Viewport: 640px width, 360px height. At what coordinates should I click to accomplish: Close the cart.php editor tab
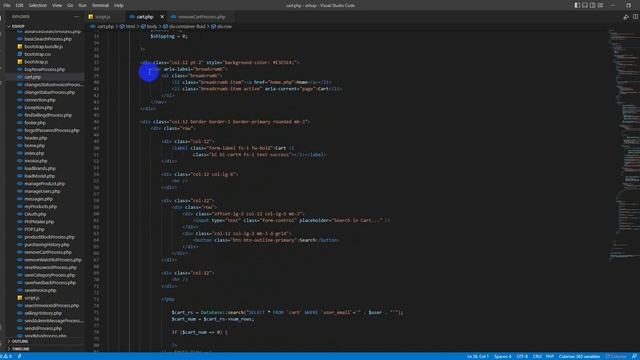pyautogui.click(x=162, y=17)
